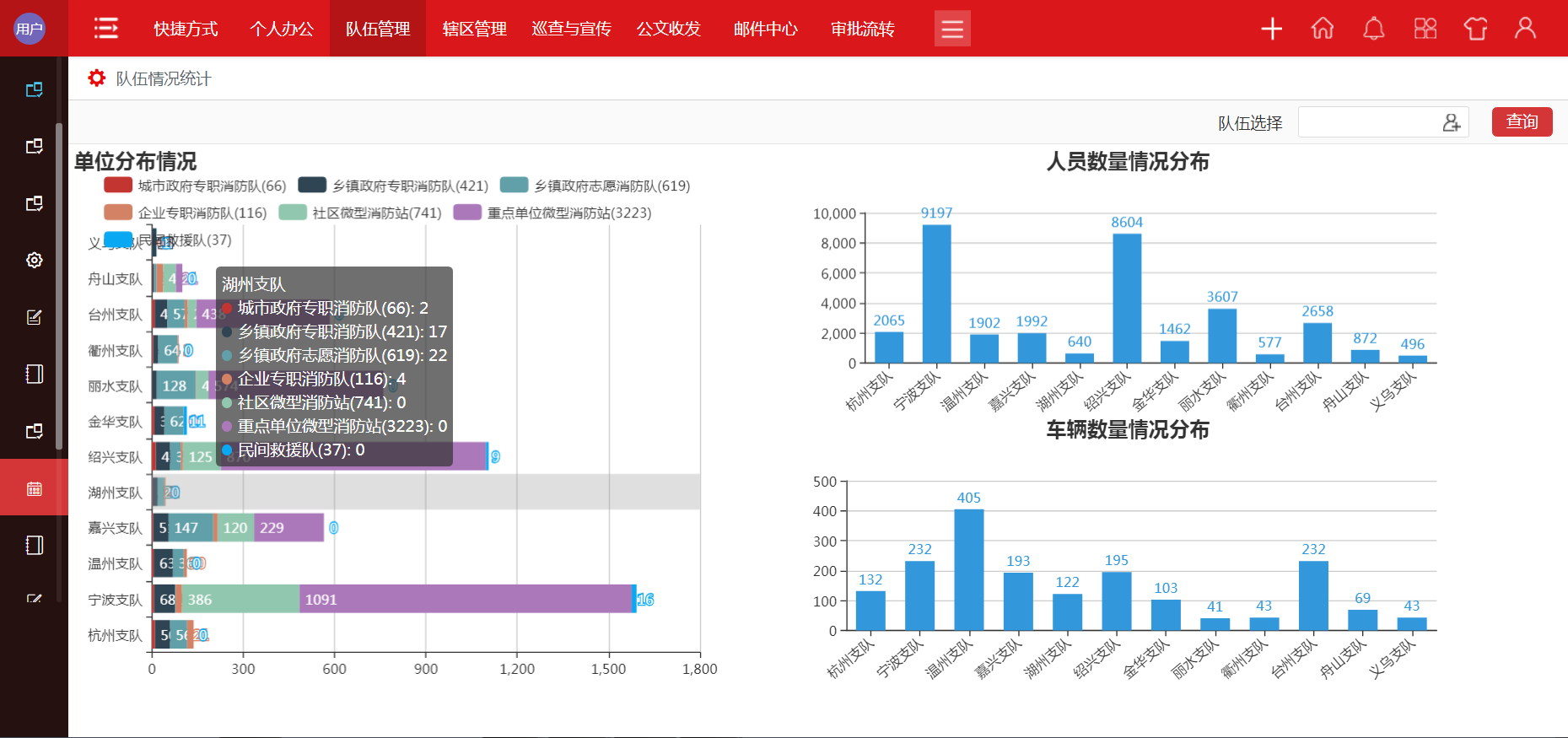Click the 嘉兴支队 193 vehicle bar
Viewport: 1568px width, 738px height.
pos(1018,601)
